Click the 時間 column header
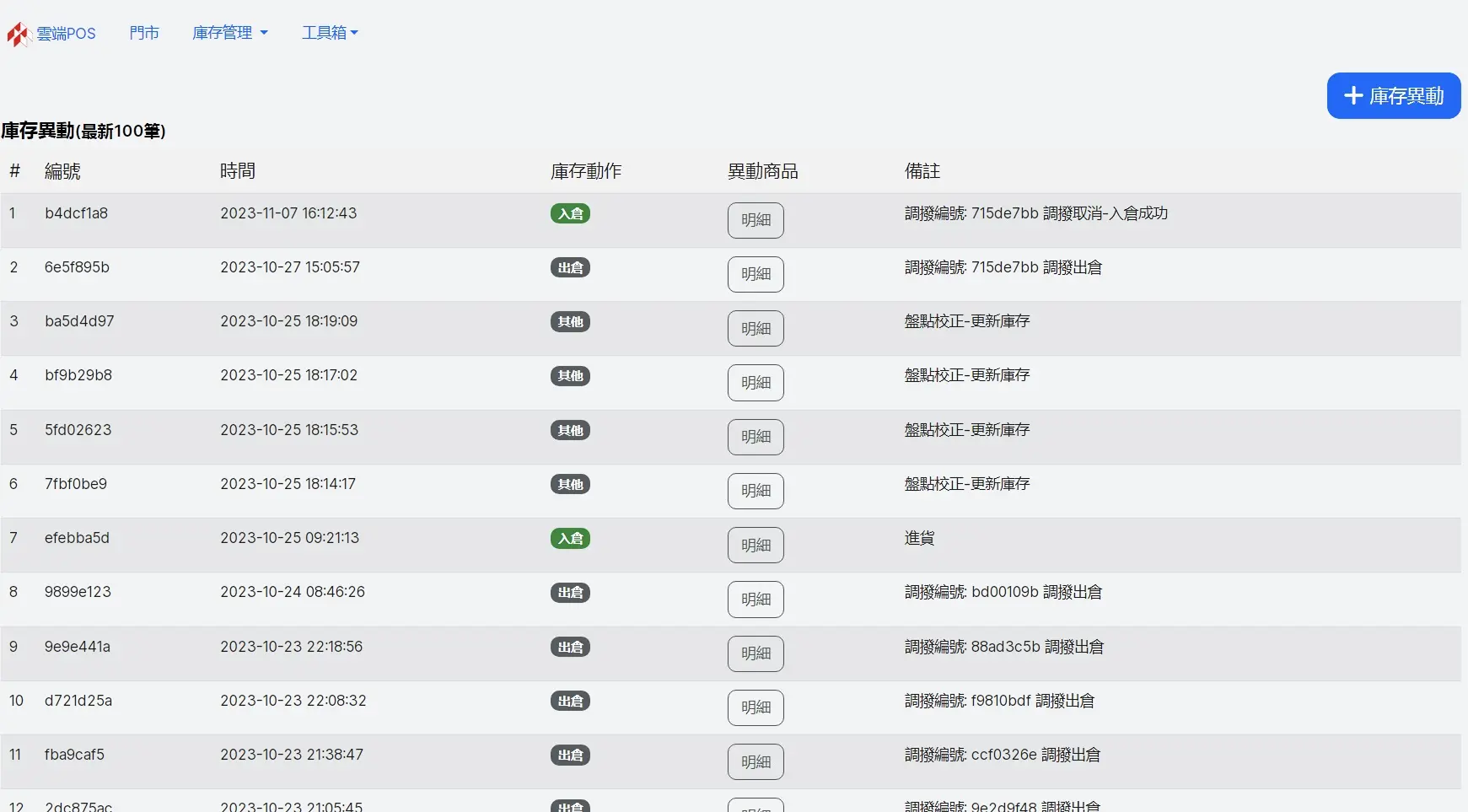The height and width of the screenshot is (812, 1468). [x=237, y=171]
